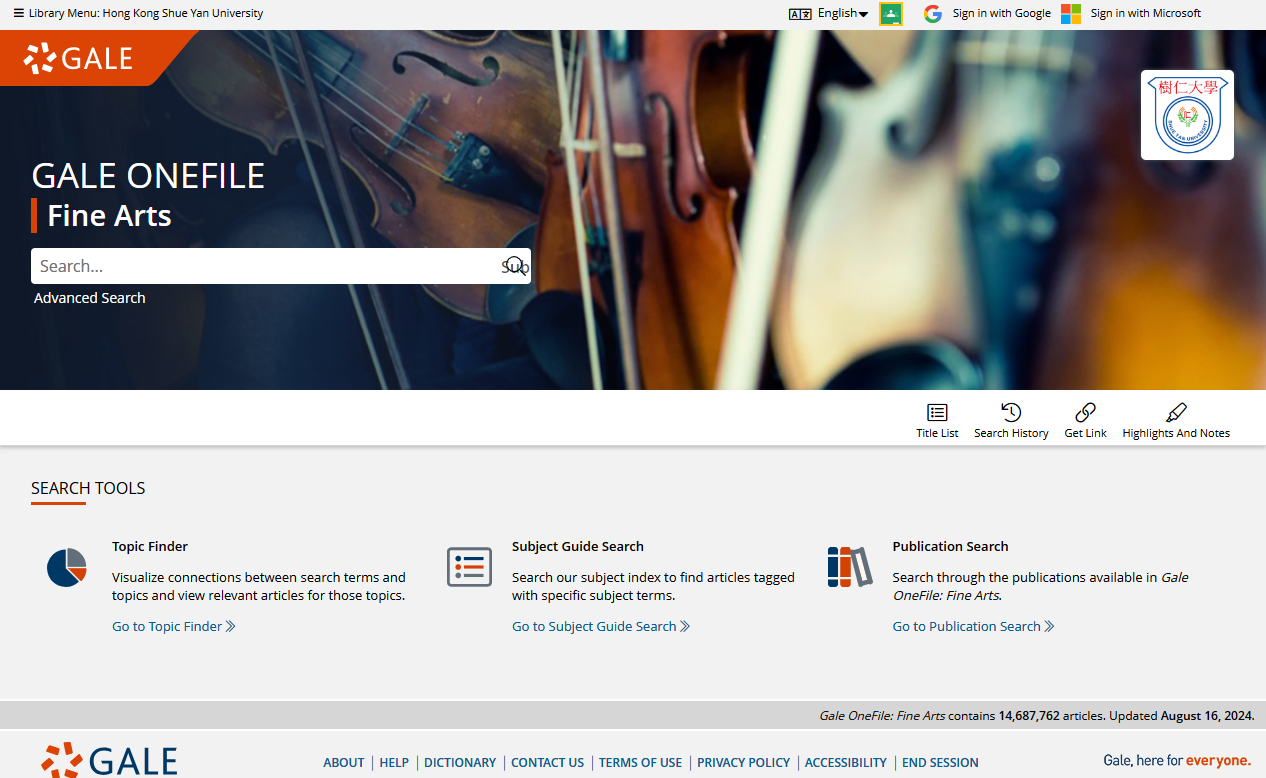Click the Shue Yan University crest

coord(1187,115)
